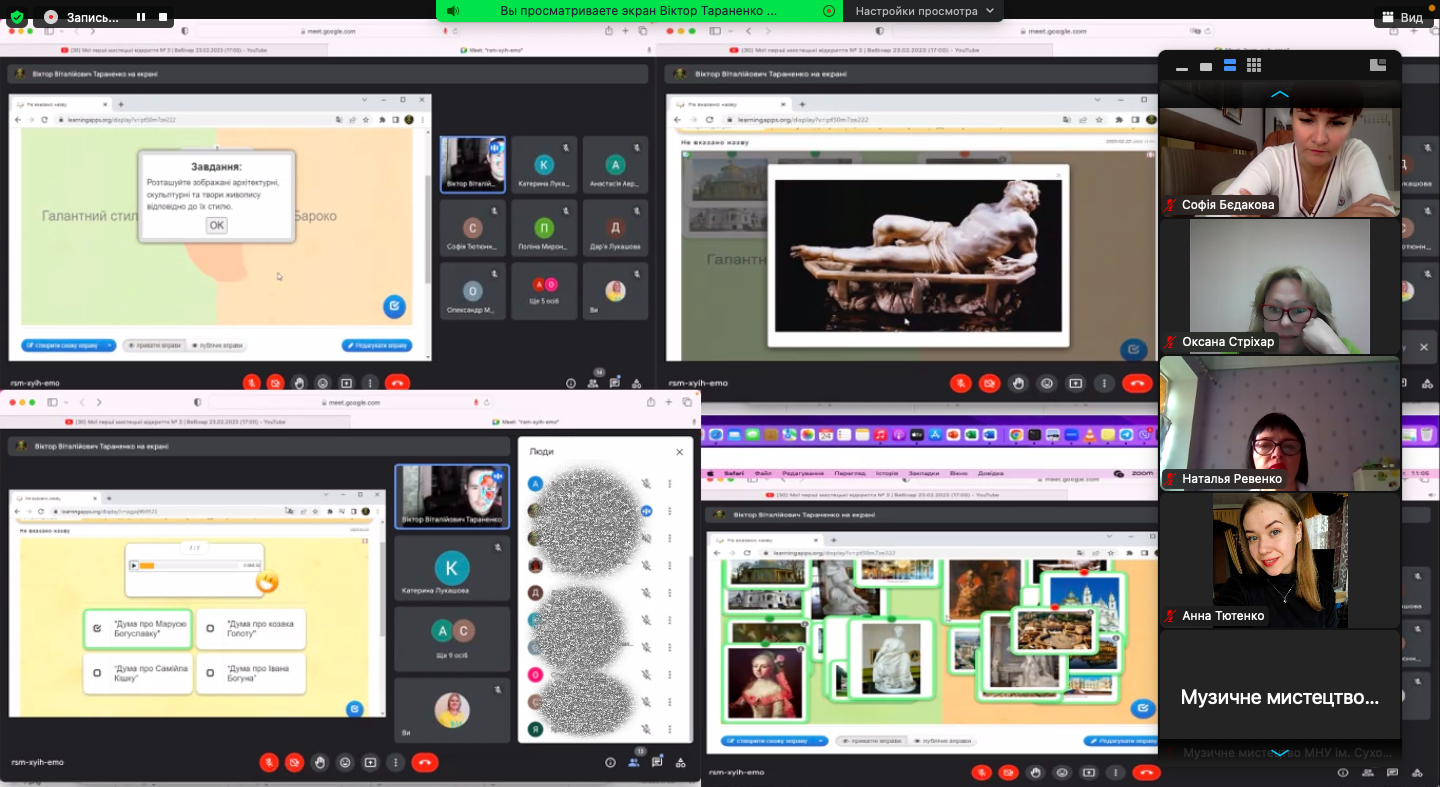Check "Дума про козака Голоту" answer
Screen dimensions: 1440x787
pyautogui.click(x=211, y=629)
